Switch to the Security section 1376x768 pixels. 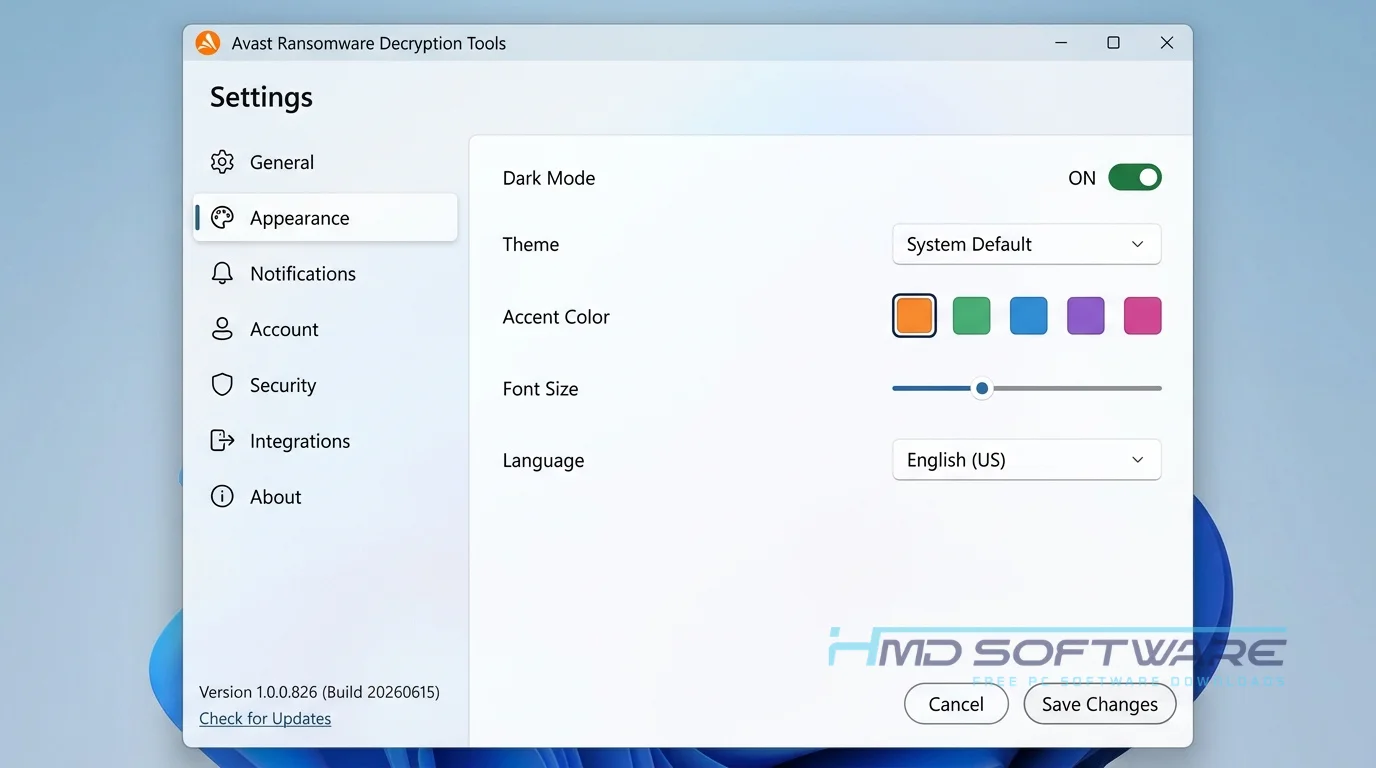pyautogui.click(x=325, y=385)
